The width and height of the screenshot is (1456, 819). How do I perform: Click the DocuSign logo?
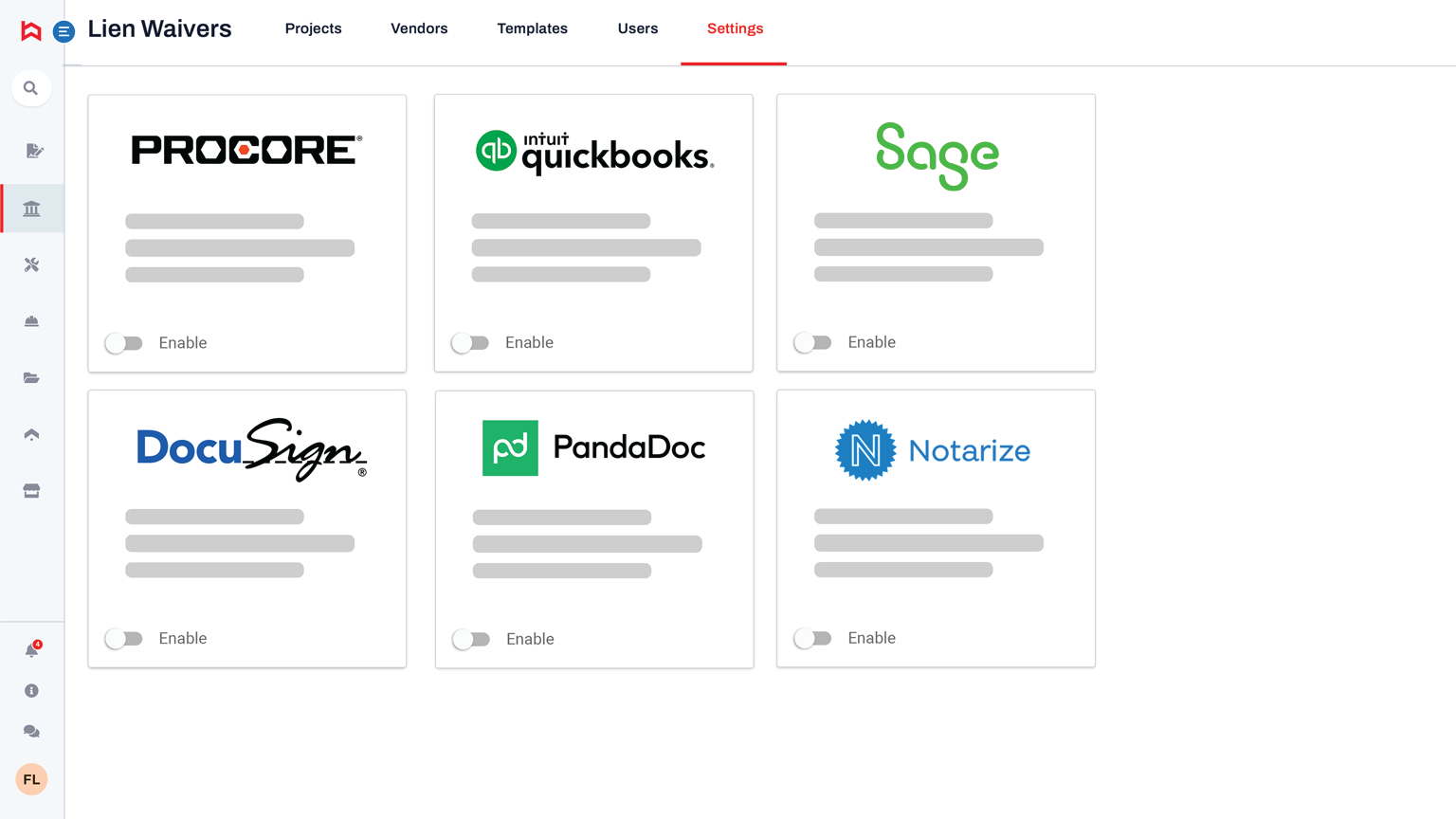(251, 449)
